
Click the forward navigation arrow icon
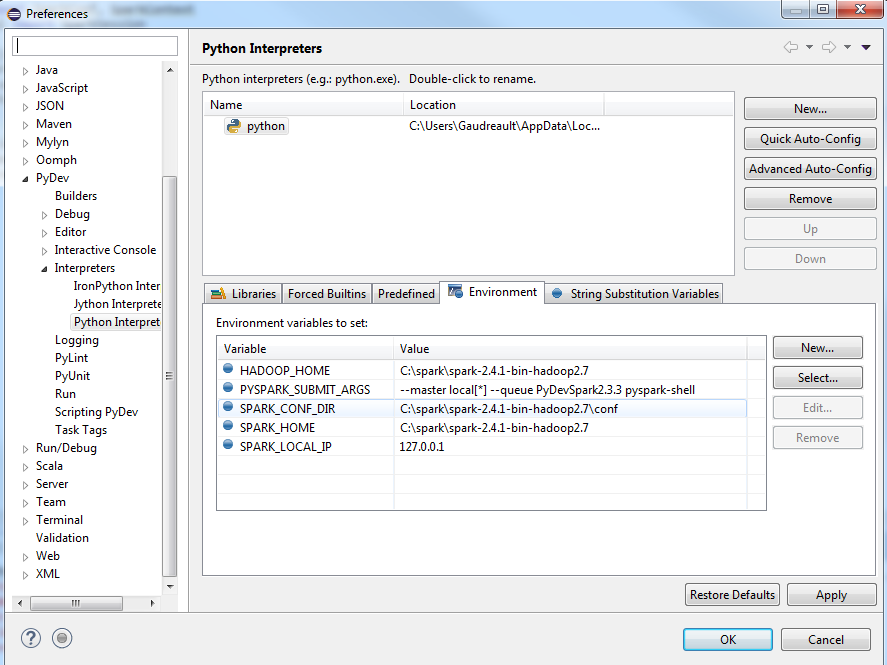pyautogui.click(x=829, y=47)
